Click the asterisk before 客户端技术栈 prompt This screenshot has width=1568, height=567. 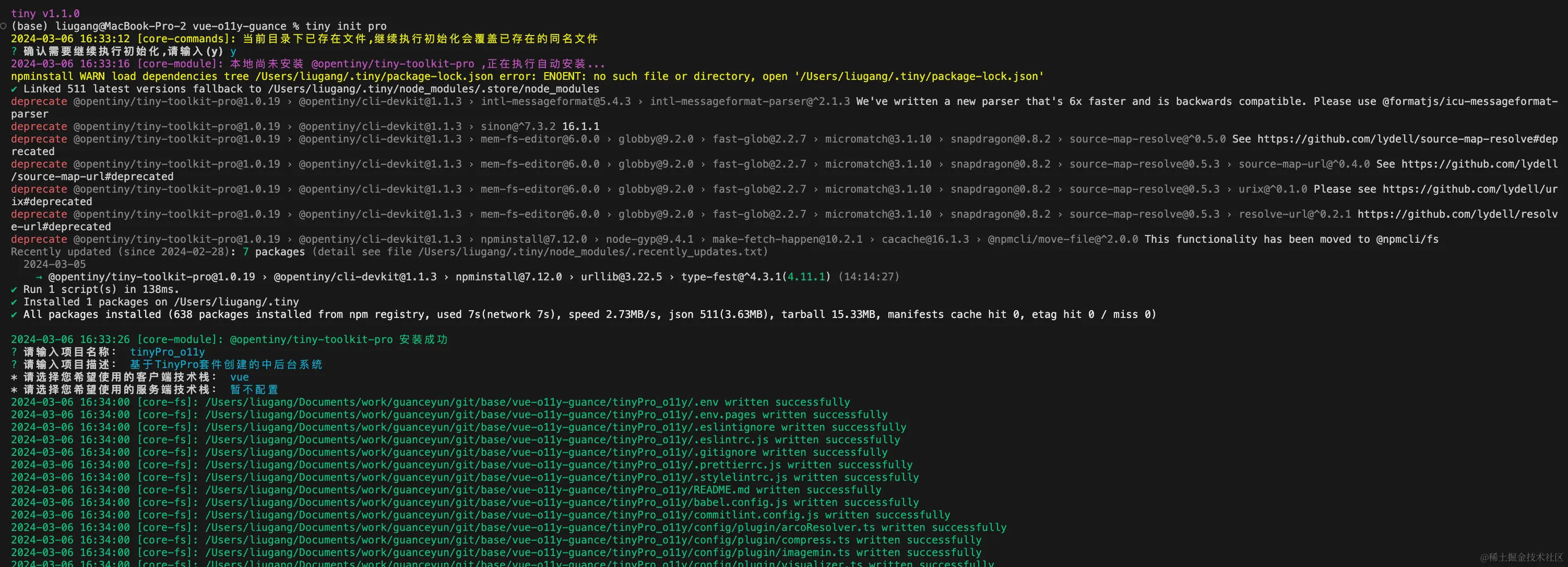tap(14, 377)
